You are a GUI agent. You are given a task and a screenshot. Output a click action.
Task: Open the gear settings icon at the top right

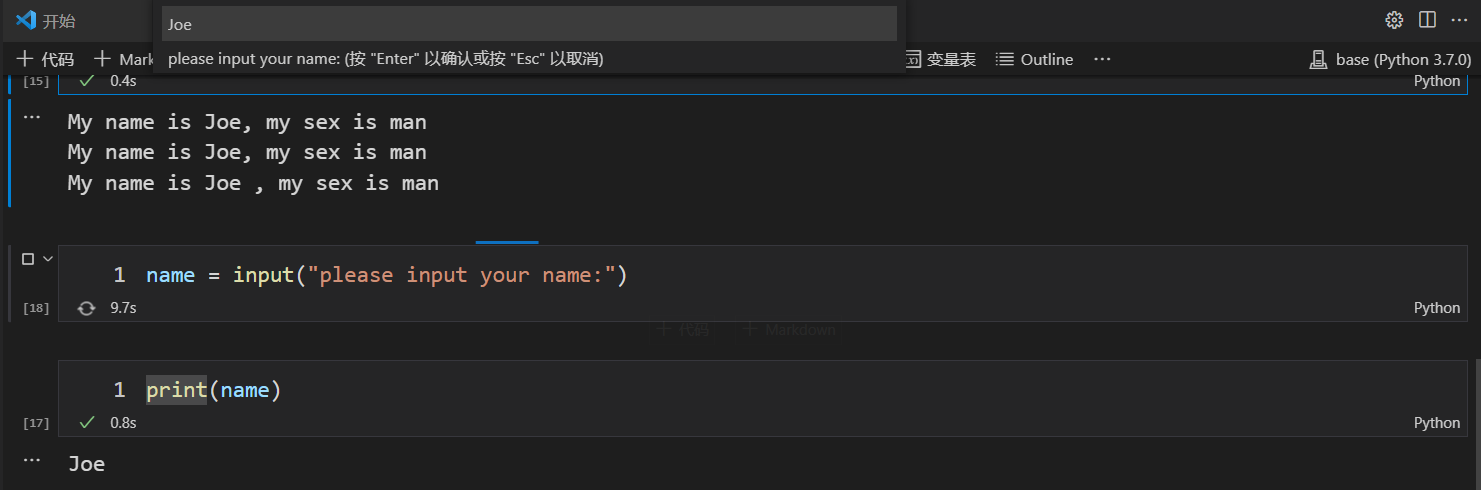(1394, 20)
